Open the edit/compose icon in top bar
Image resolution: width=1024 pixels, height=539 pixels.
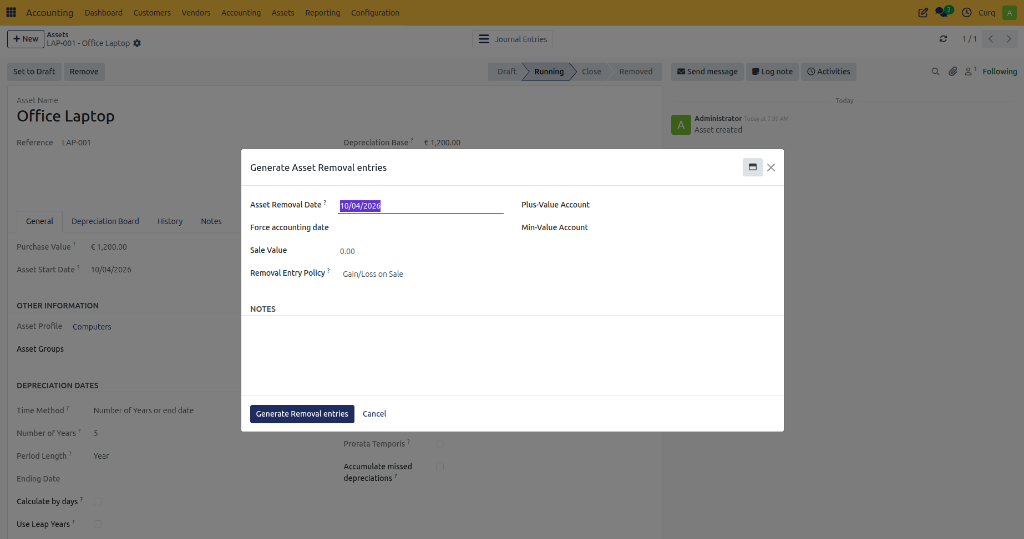(x=923, y=12)
